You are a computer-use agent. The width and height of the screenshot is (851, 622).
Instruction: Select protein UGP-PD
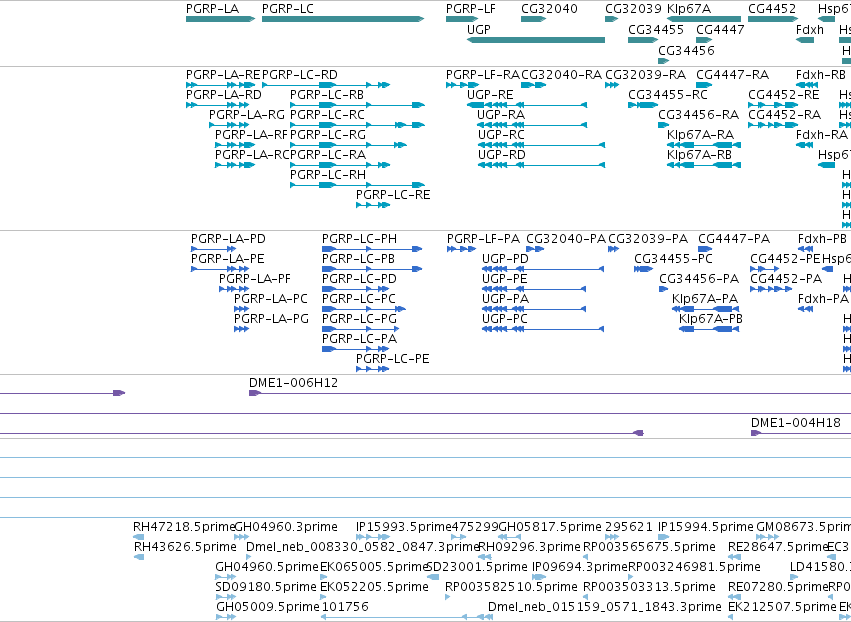click(x=505, y=259)
